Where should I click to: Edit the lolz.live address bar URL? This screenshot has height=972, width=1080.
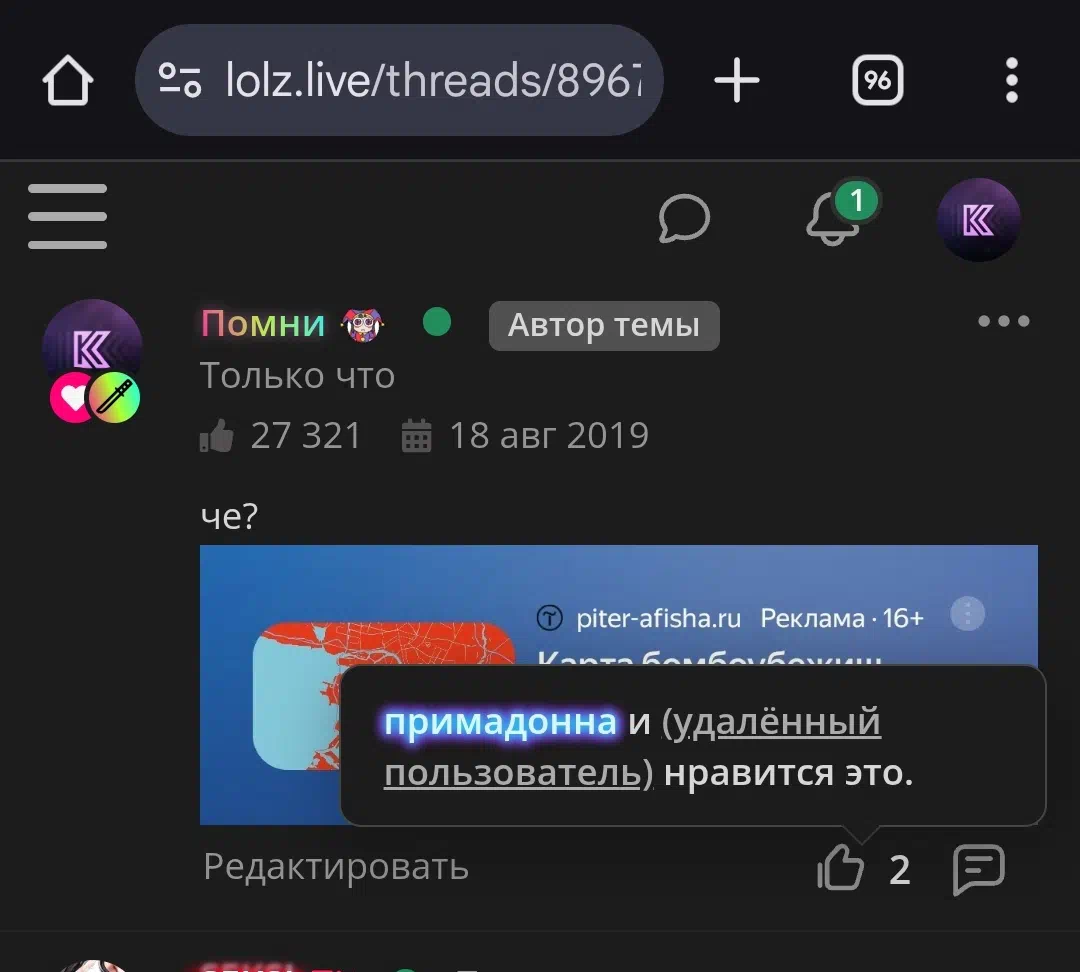(x=433, y=80)
